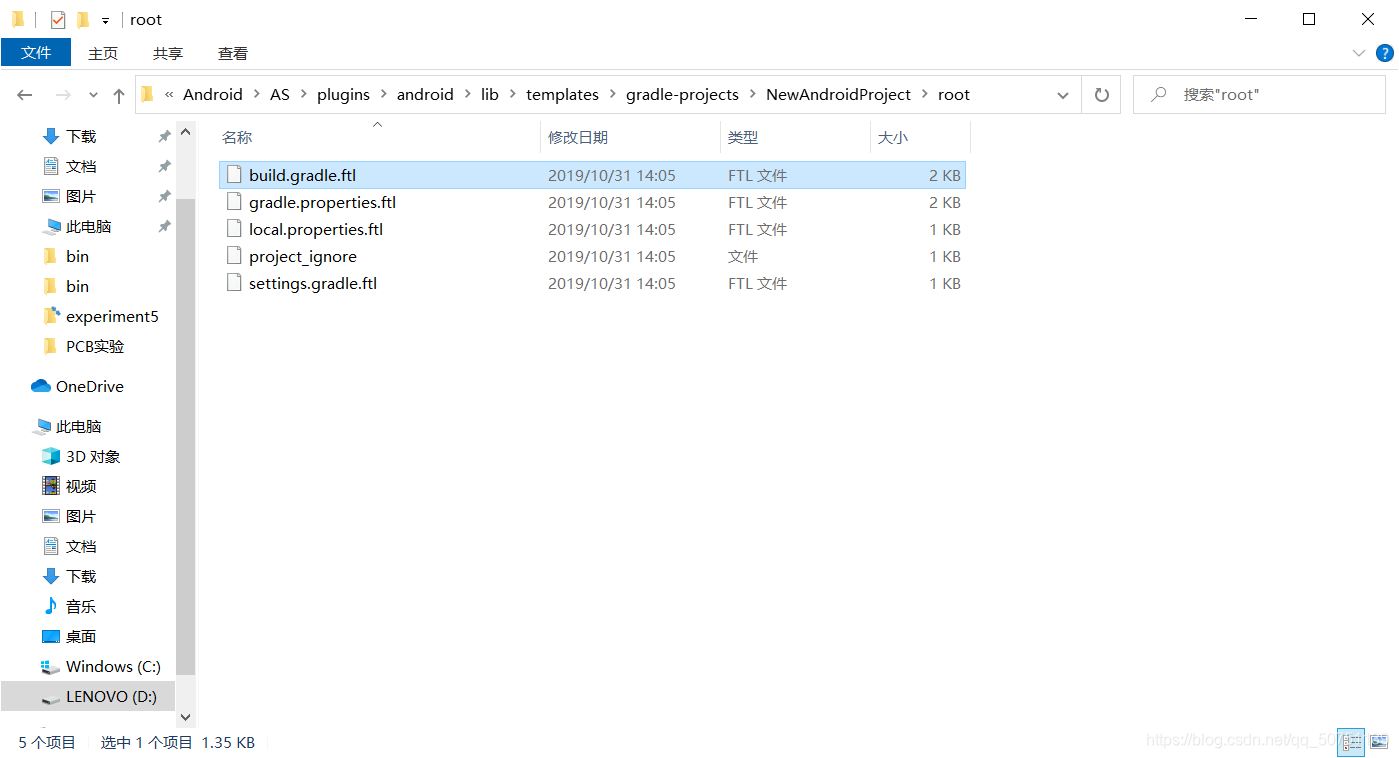
Task: Open Explorer help question mark icon
Action: (x=1386, y=53)
